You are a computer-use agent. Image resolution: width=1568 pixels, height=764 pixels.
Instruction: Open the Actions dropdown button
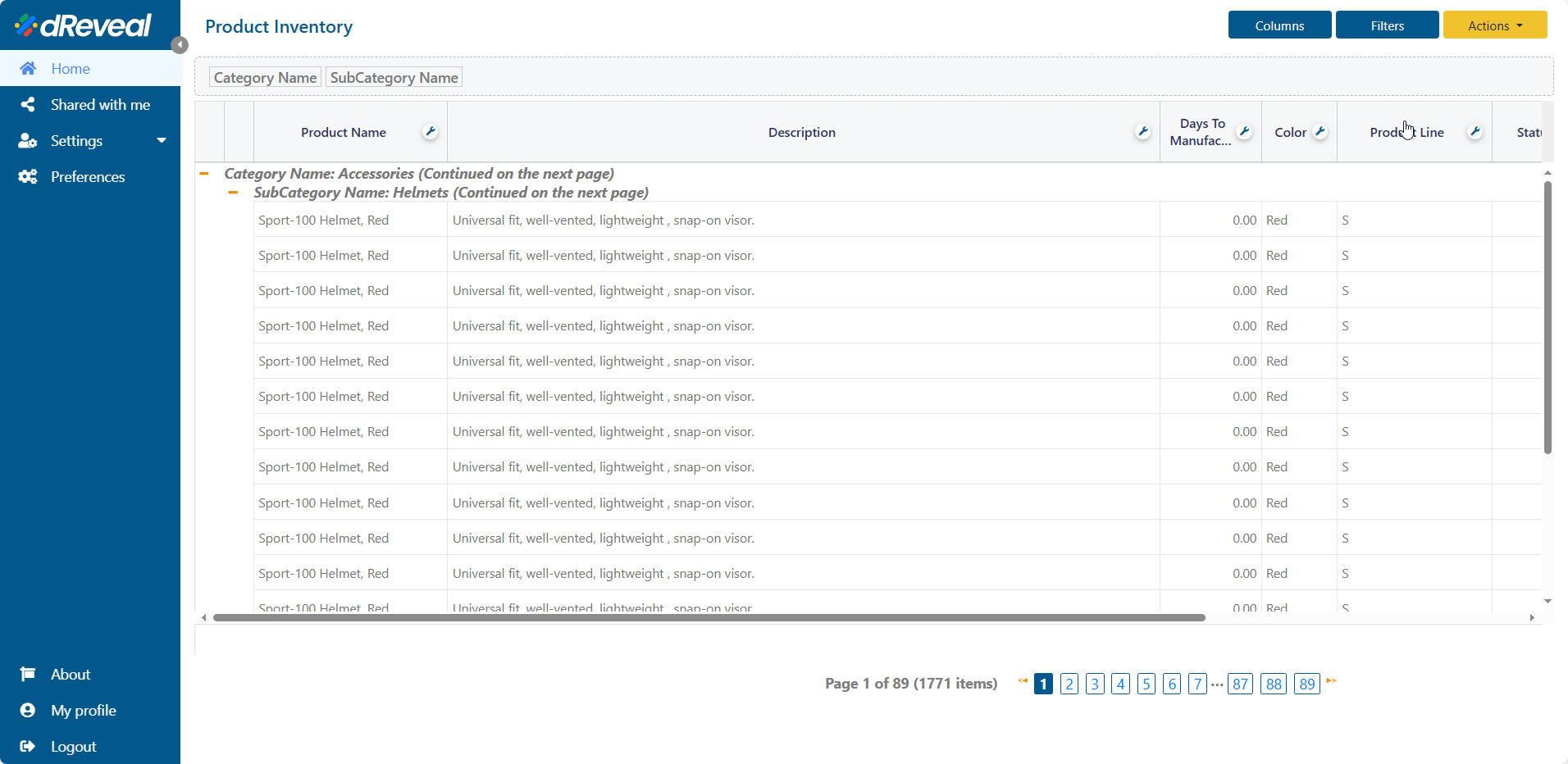[x=1494, y=25]
